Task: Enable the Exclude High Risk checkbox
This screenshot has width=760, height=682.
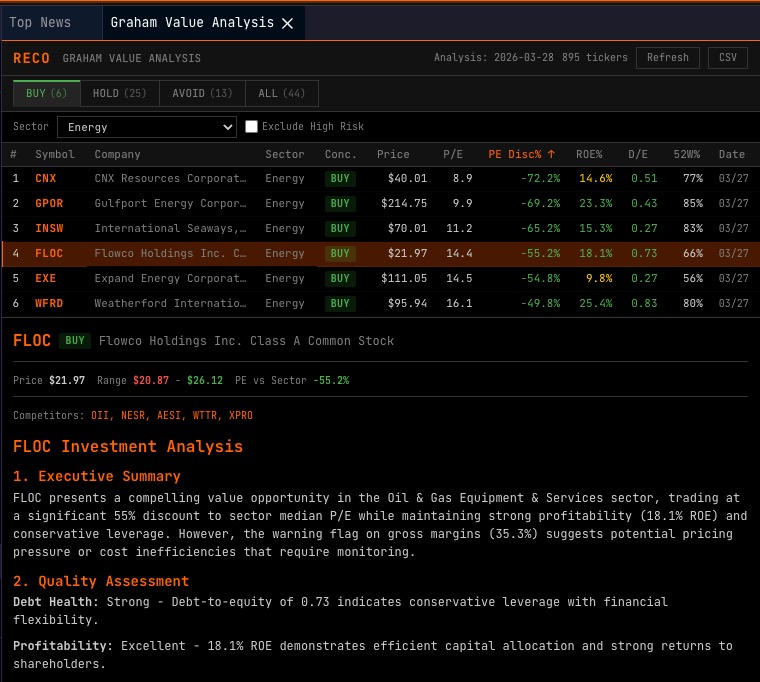Action: point(251,127)
